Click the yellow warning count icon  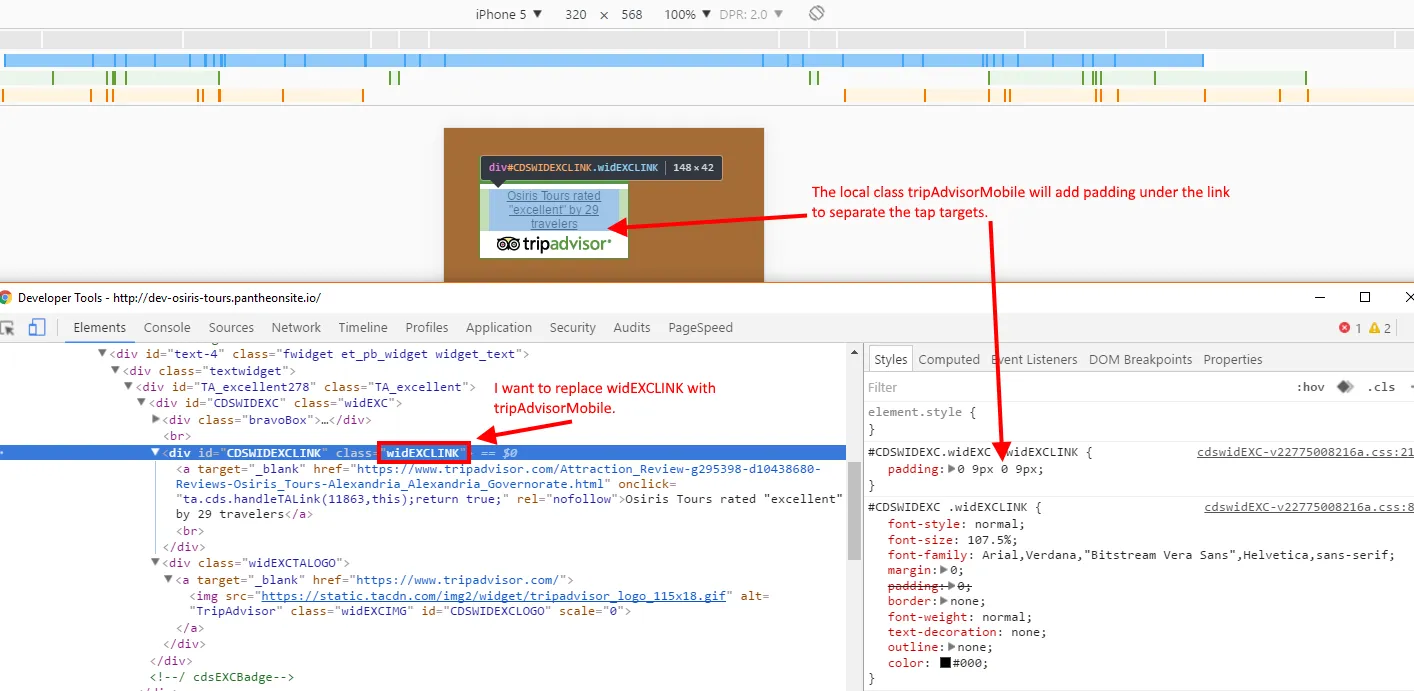click(1374, 328)
